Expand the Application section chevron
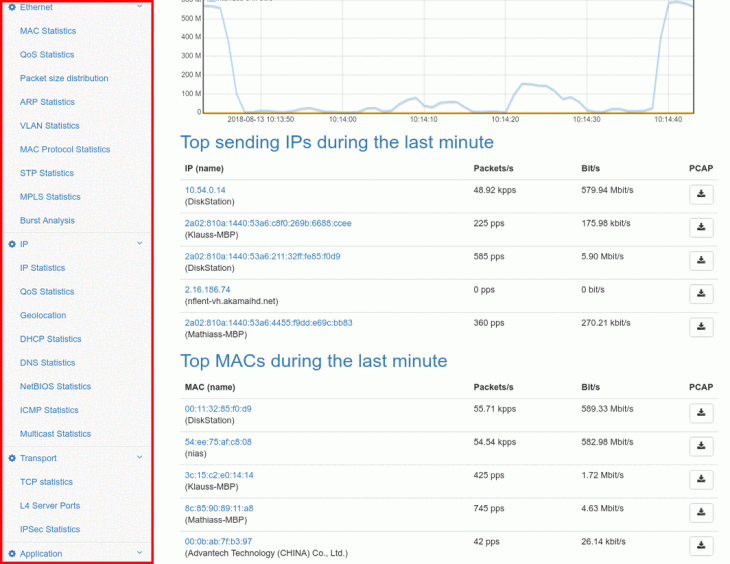Viewport: 730px width, 564px height. (x=140, y=553)
